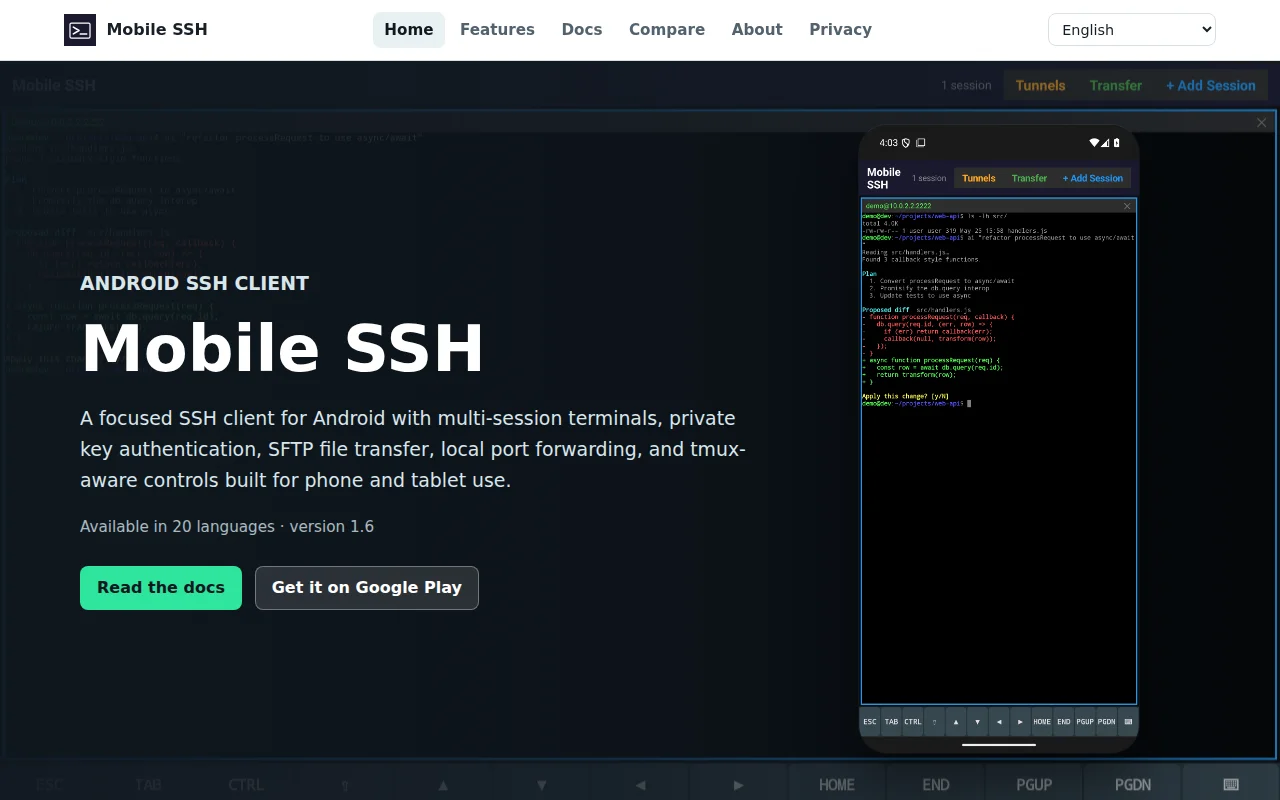
Task: Tap TAB key in phone mockup
Action: tap(891, 722)
